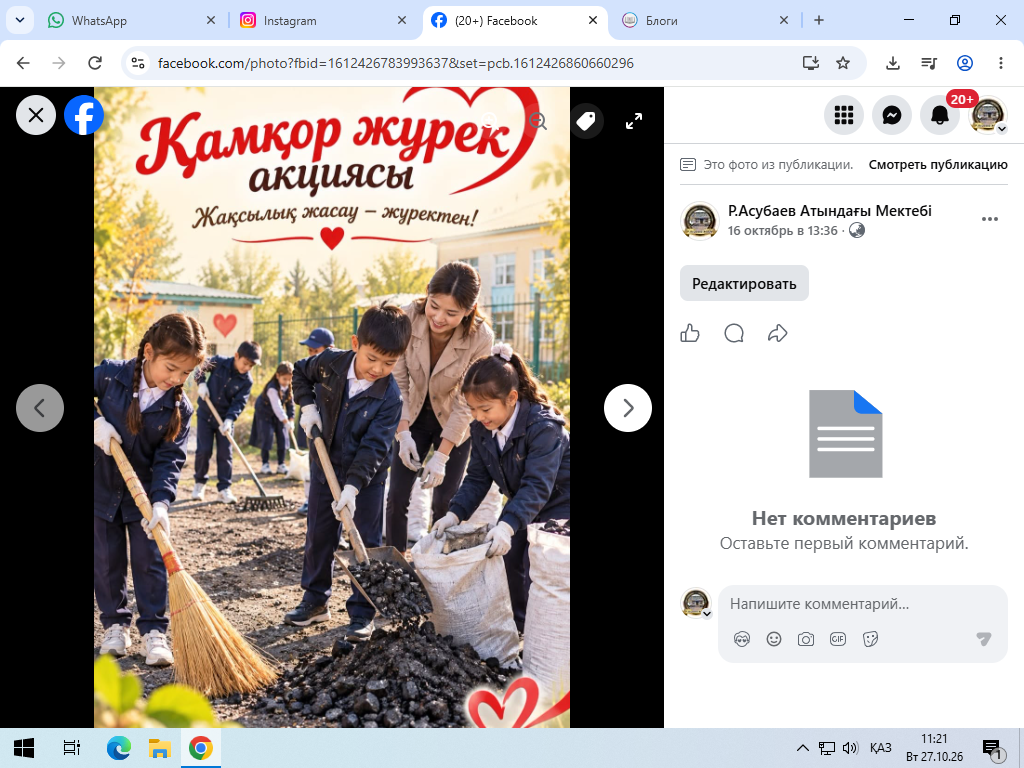Open account profile menu at top right
Image resolution: width=1024 pixels, height=768 pixels.
click(987, 116)
